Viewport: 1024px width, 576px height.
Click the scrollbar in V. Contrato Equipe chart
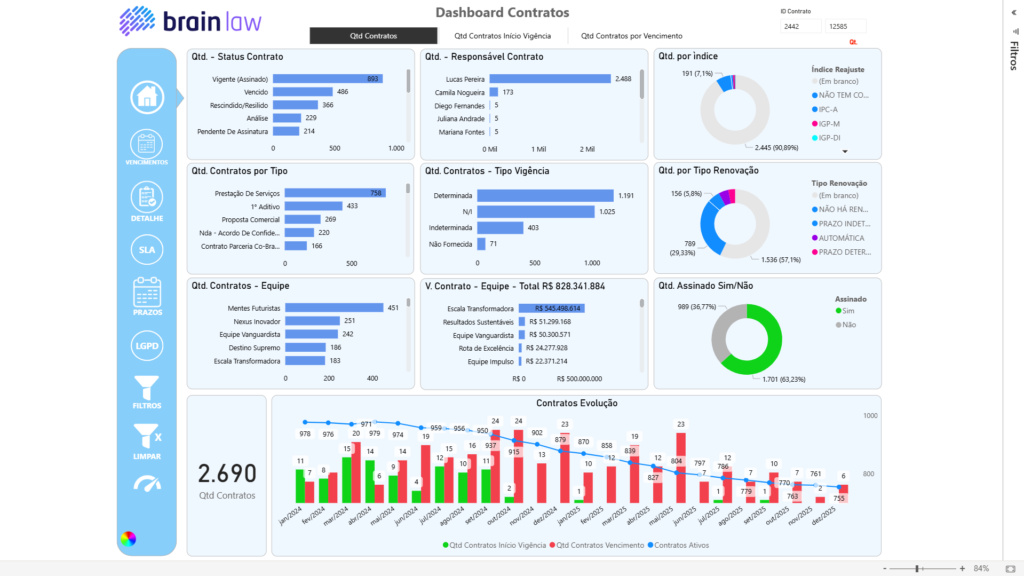pyautogui.click(x=641, y=304)
